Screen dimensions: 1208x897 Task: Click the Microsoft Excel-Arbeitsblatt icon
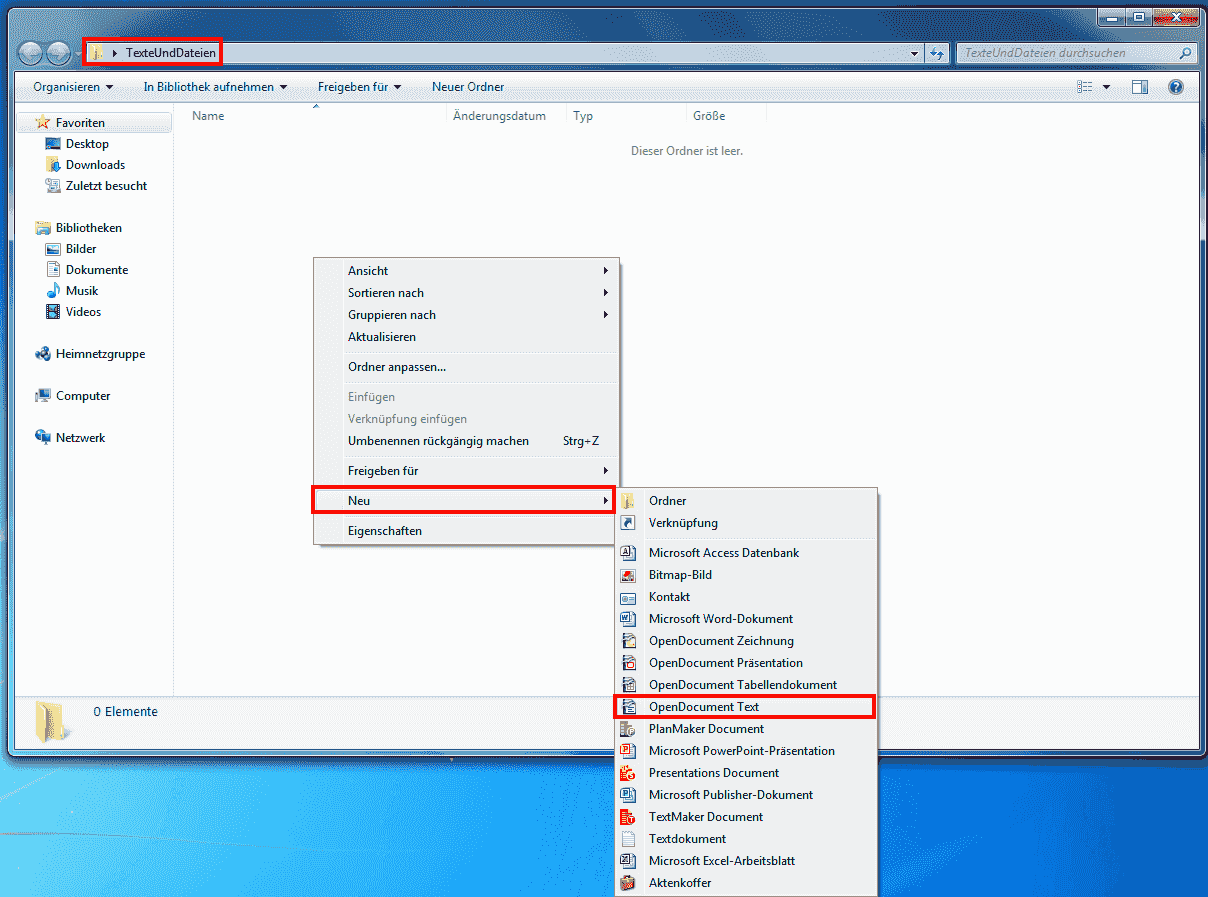[x=628, y=861]
